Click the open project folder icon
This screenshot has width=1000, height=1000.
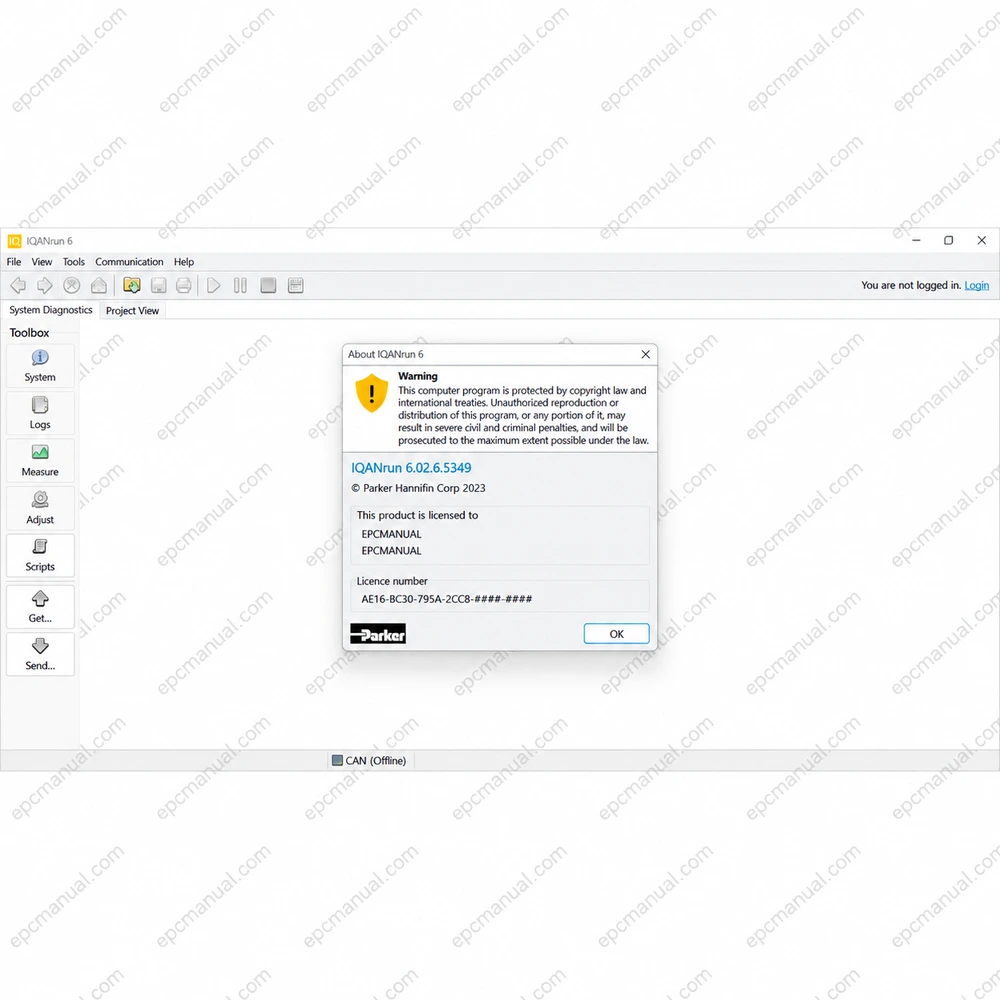(x=132, y=285)
